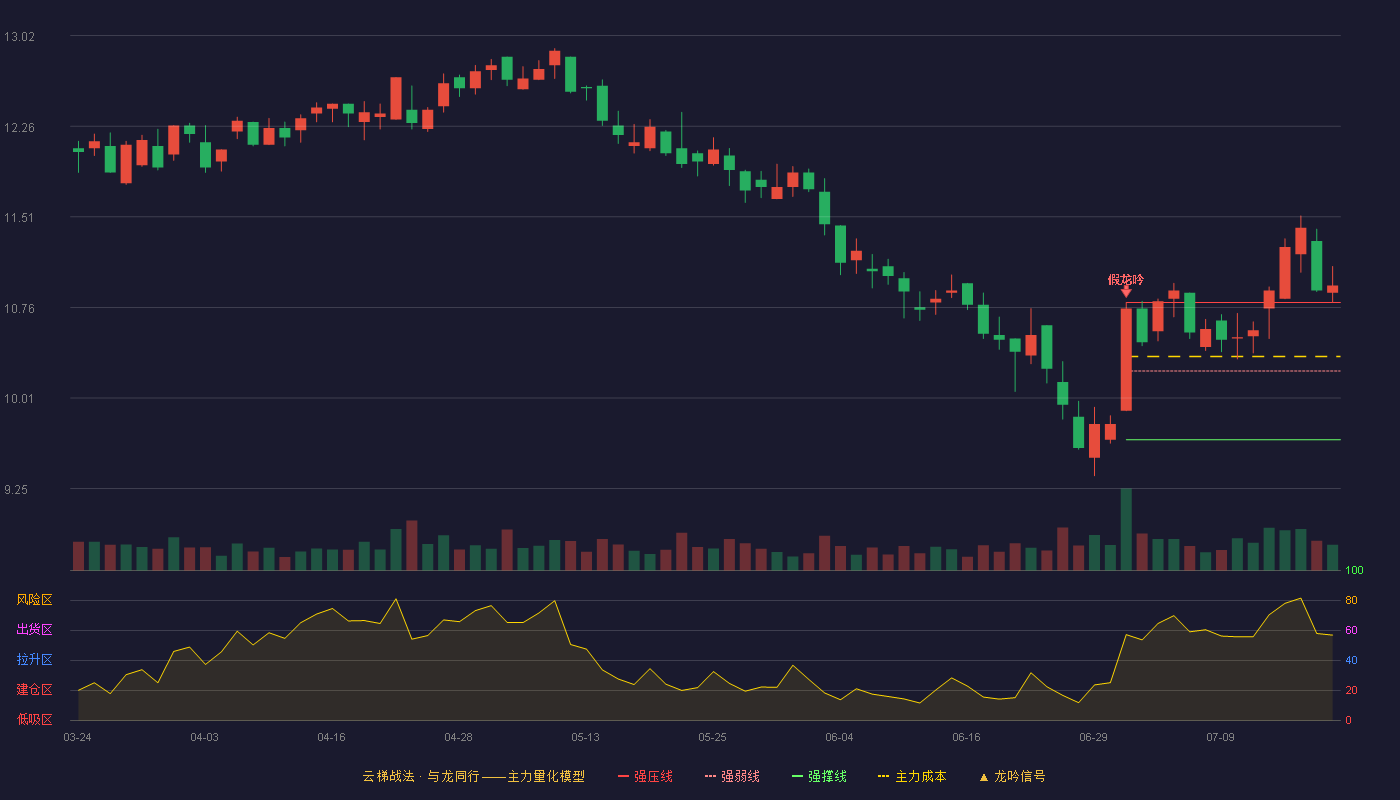Click the 11.51 price axis label

tap(19, 218)
